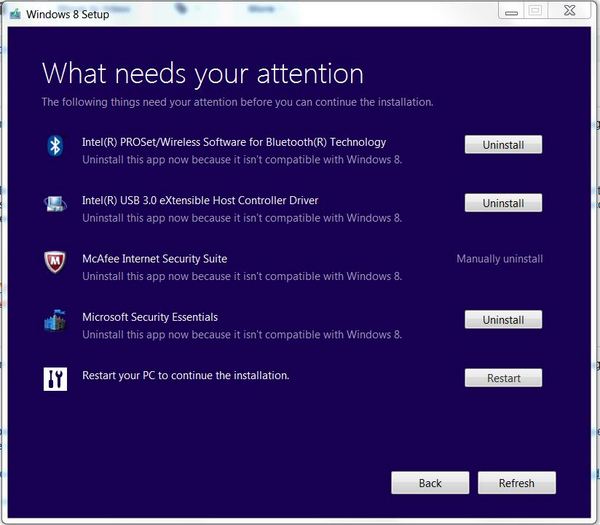600x525 pixels.
Task: Uninstall Intel USB 3.0 Host Controller Driver
Action: click(503, 203)
